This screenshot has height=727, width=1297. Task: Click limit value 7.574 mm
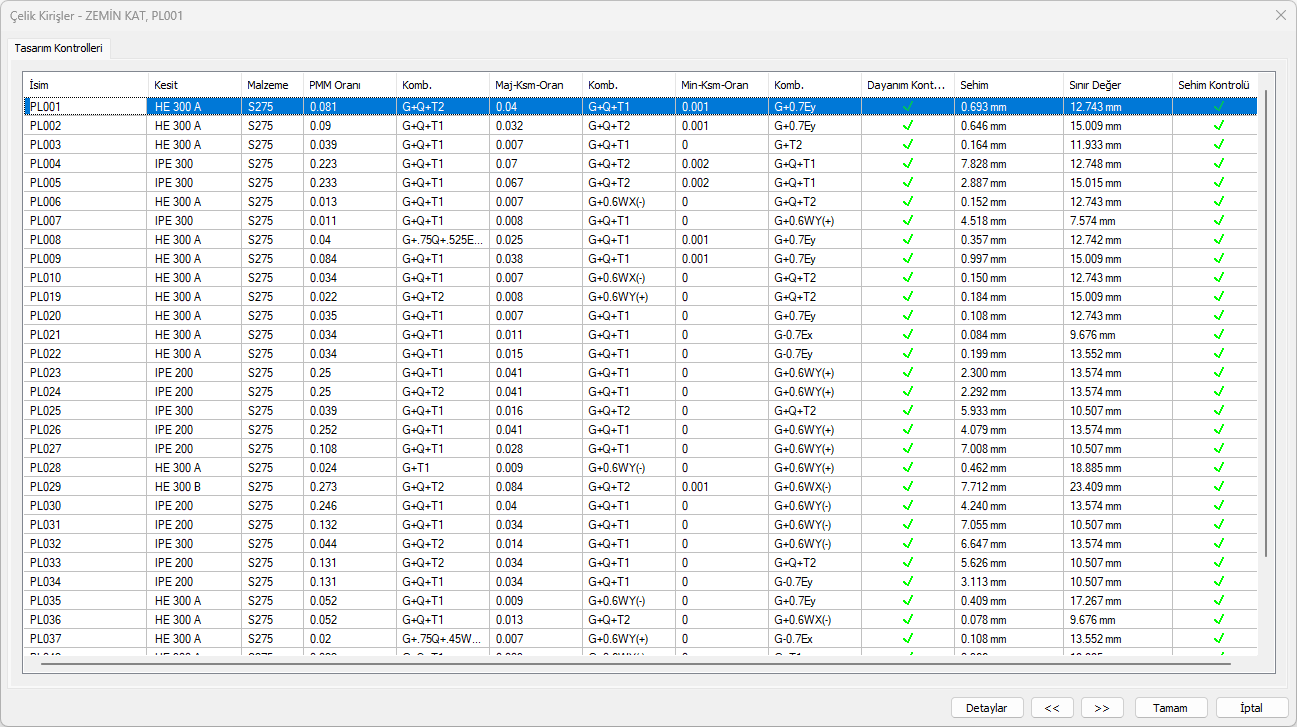1118,220
